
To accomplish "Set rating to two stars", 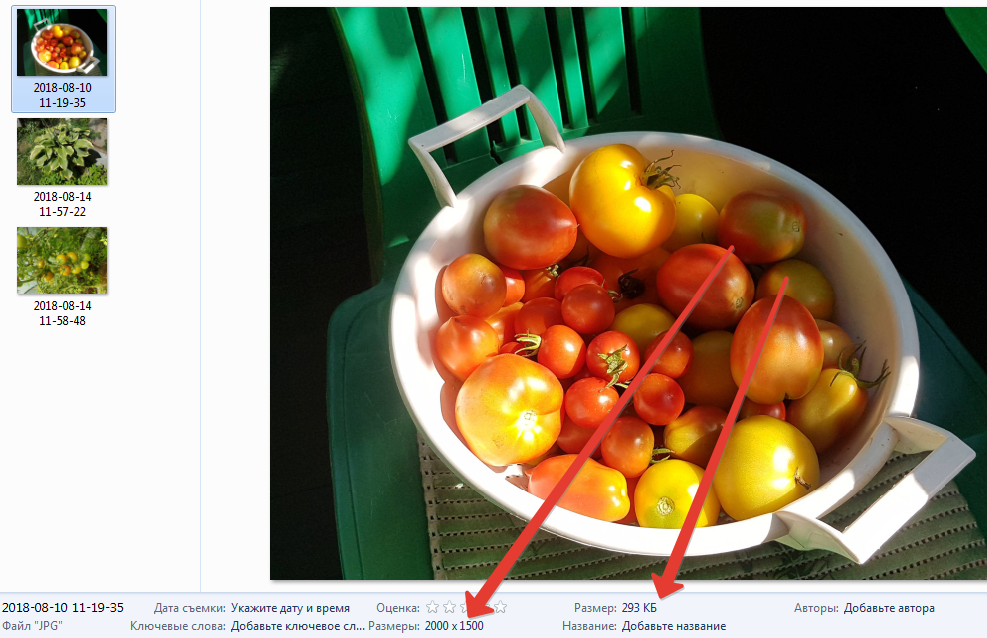I will click(x=449, y=607).
